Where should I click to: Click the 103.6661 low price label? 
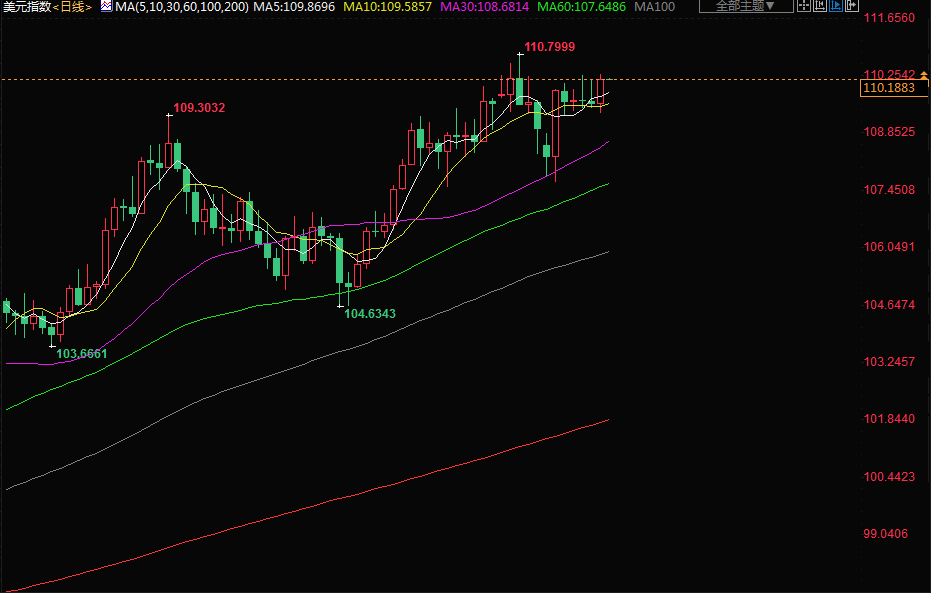click(81, 354)
